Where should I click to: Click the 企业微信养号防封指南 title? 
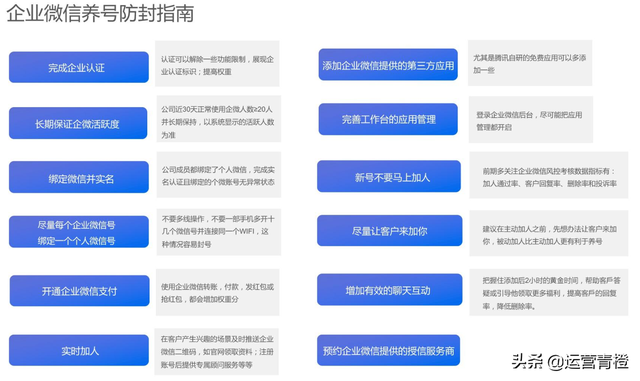[100, 13]
